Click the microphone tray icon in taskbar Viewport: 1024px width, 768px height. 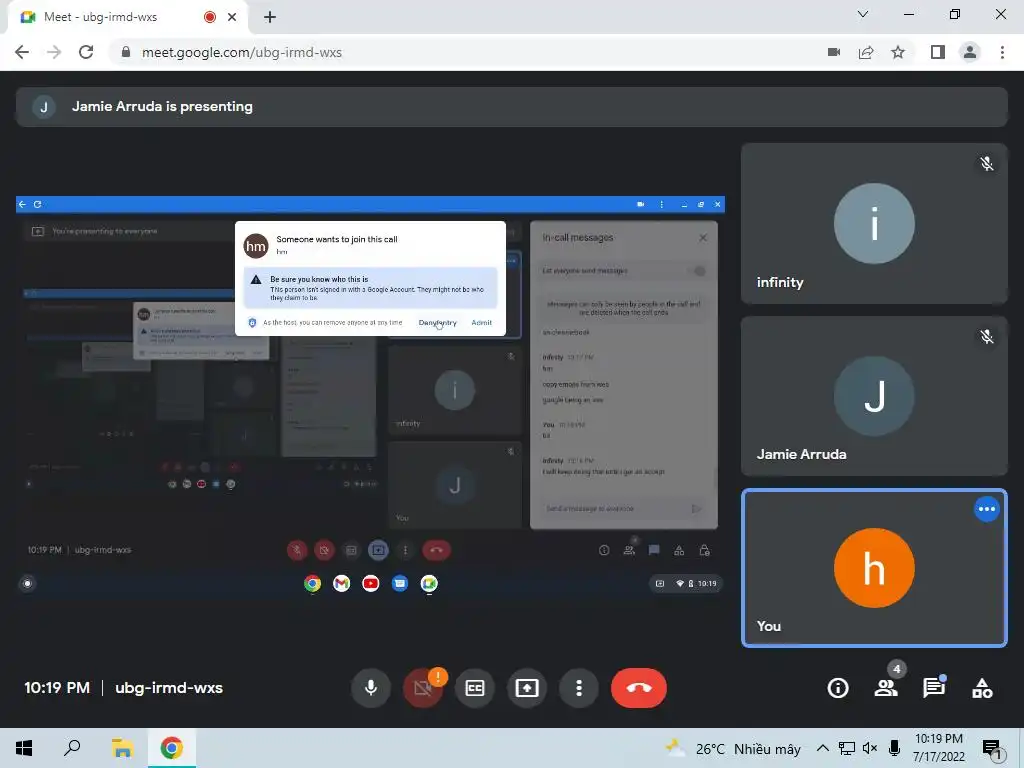pyautogui.click(x=895, y=748)
